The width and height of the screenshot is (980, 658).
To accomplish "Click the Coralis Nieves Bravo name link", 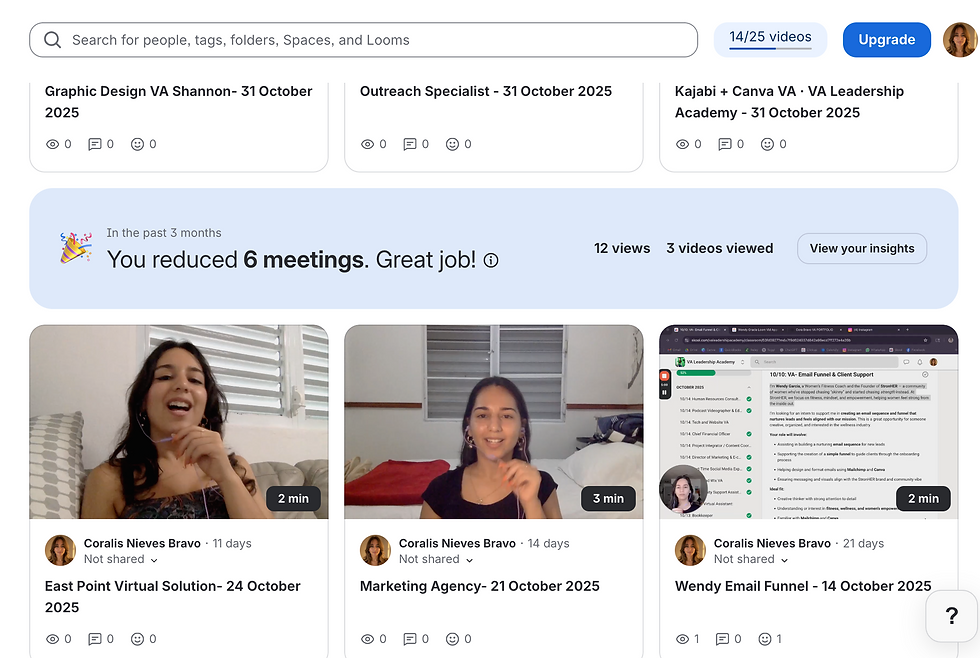I will point(142,542).
